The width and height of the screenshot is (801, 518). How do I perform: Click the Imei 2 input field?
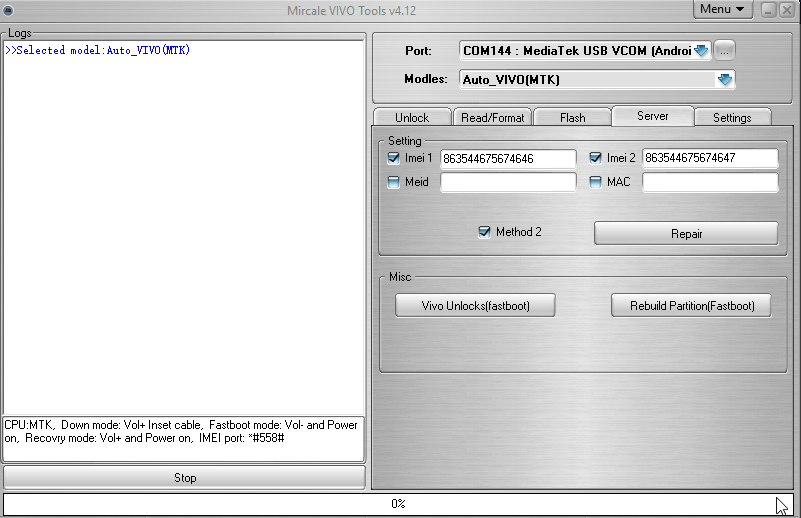[x=710, y=158]
